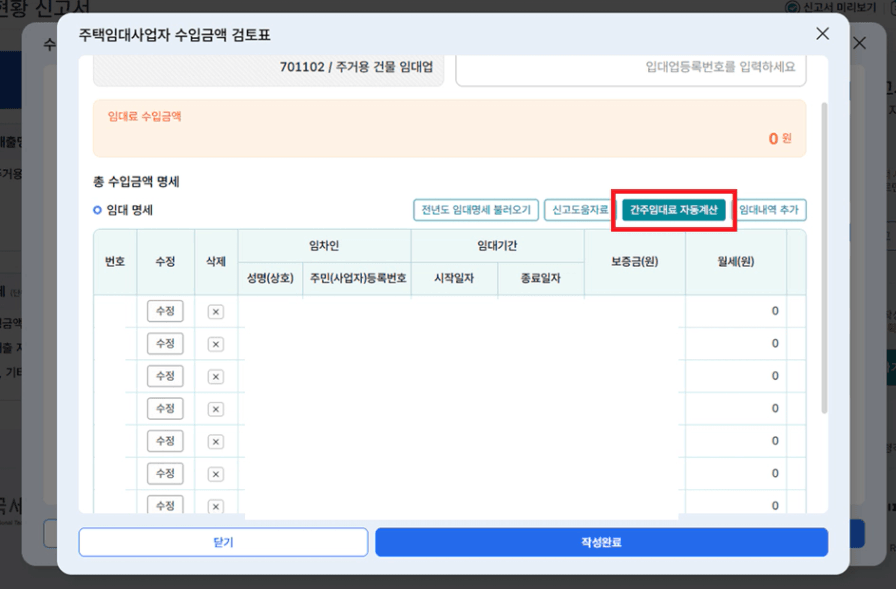Image resolution: width=896 pixels, height=589 pixels.
Task: Edit the third rental row via 수정
Action: [x=165, y=376]
